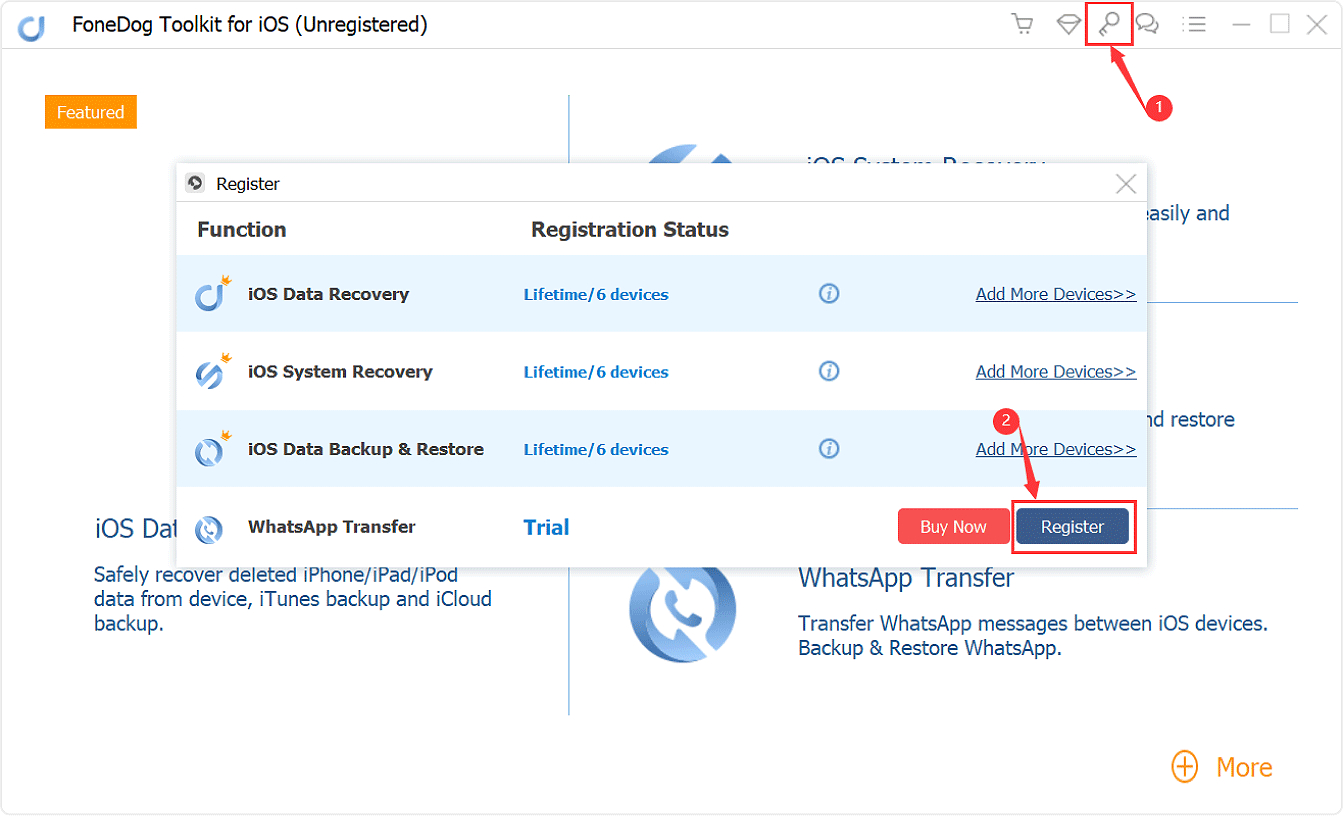Screen dimensions: 1343x816
Task: Click the Registration Status column header
Action: click(x=630, y=229)
